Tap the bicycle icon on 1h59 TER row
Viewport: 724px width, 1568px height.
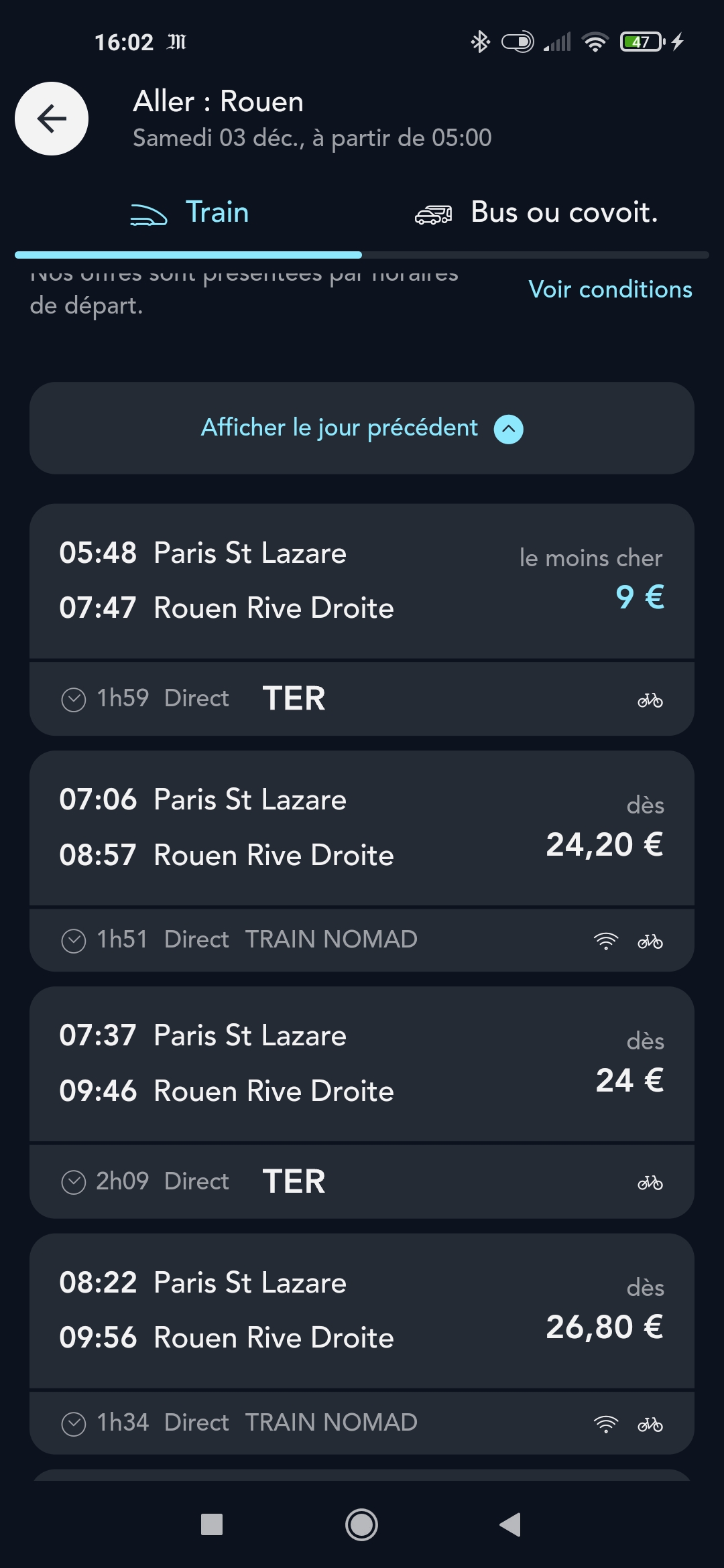click(x=650, y=700)
